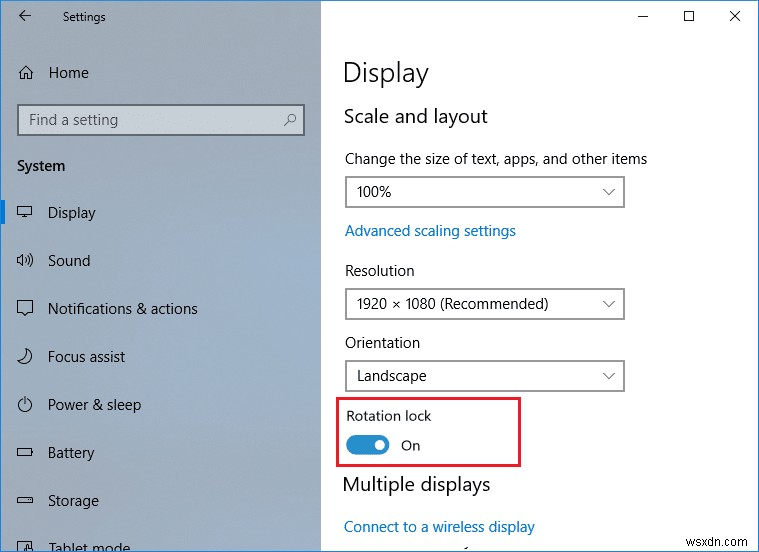The width and height of the screenshot is (759, 552).
Task: Turn off the Rotation lock toggle
Action: (368, 446)
